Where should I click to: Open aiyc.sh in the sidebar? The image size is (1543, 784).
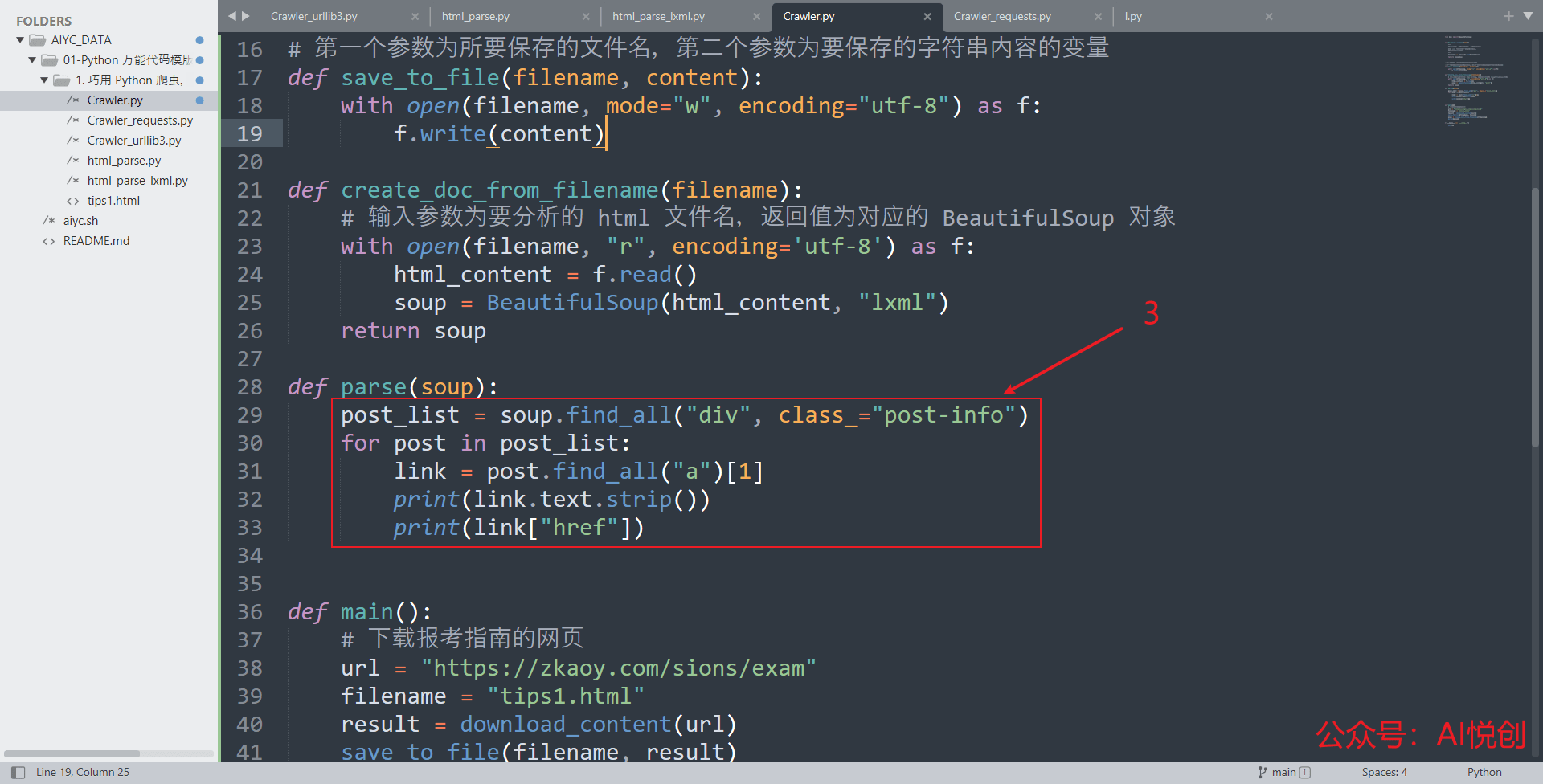80,221
